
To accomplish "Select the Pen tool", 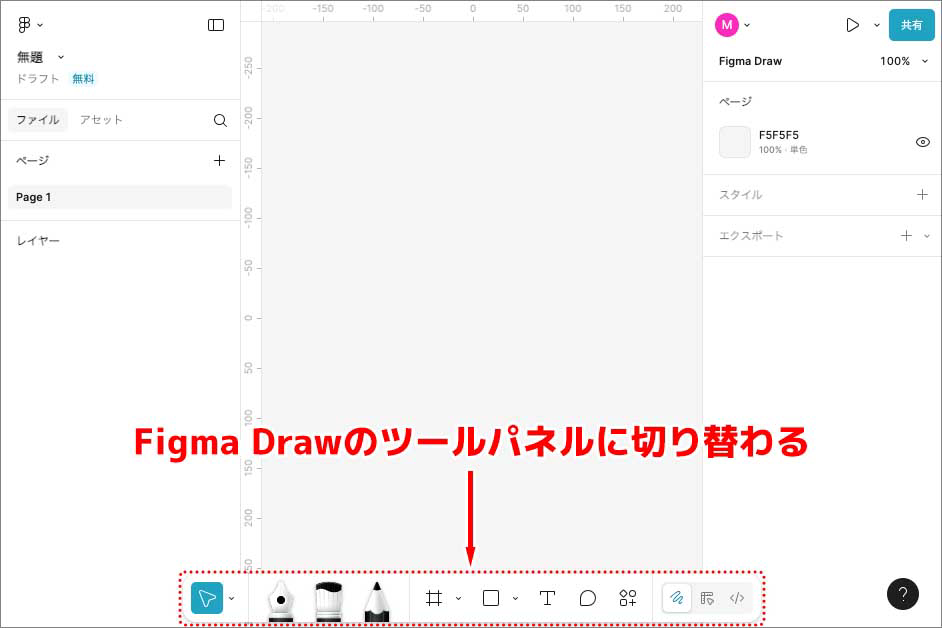I will [282, 599].
